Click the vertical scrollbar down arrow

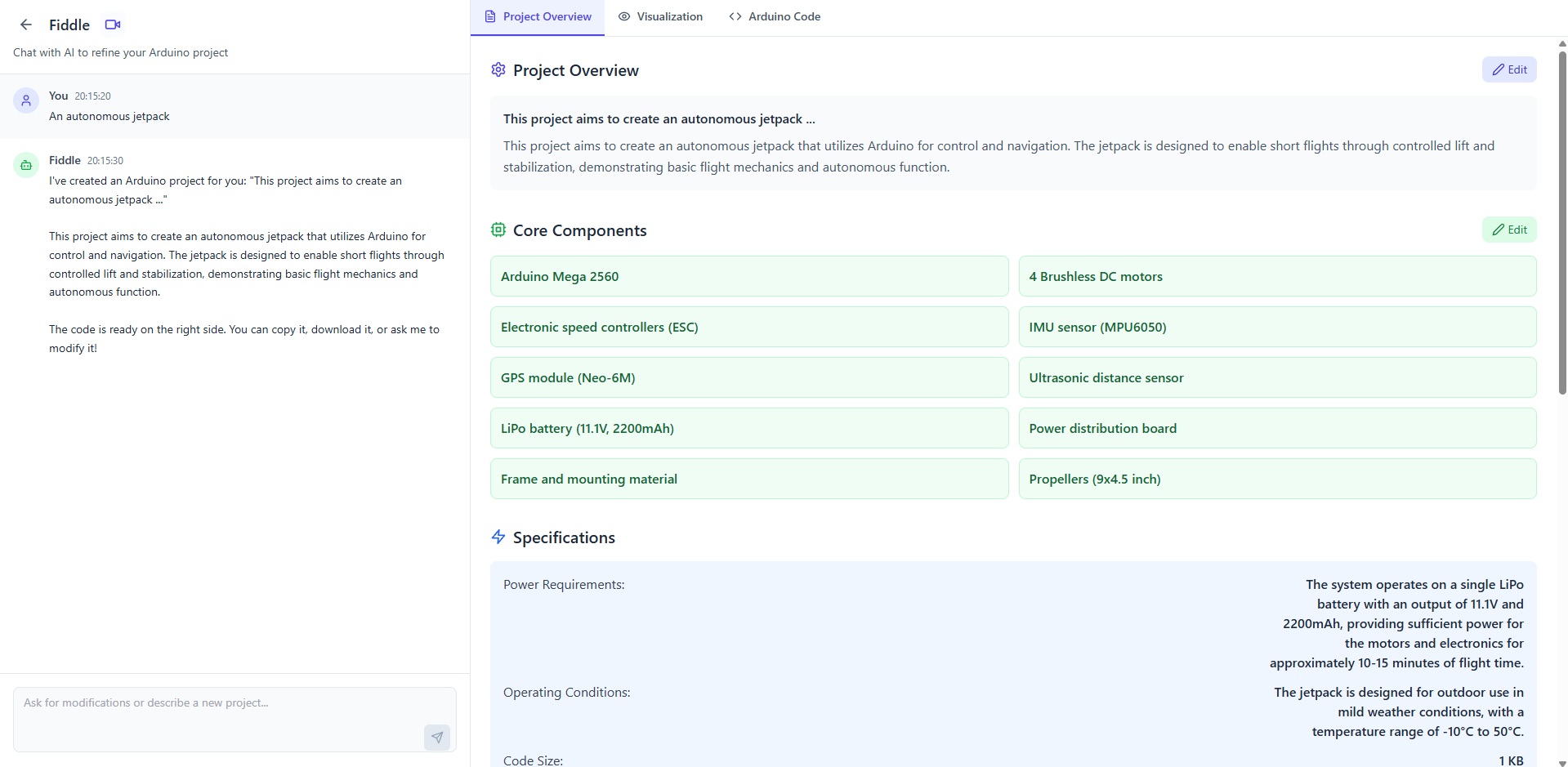(1562, 762)
